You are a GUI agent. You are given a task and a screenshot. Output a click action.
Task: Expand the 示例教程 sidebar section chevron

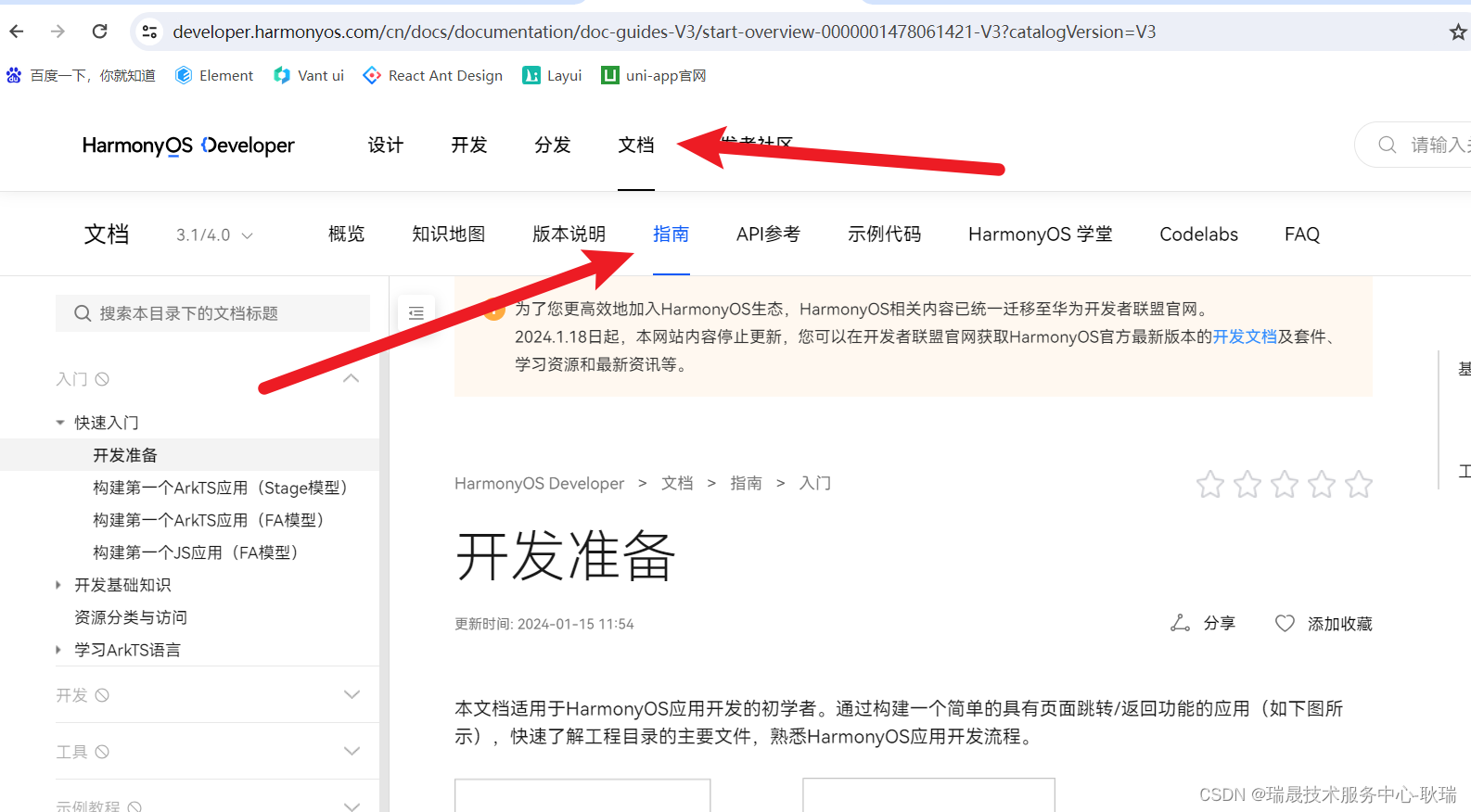352,806
